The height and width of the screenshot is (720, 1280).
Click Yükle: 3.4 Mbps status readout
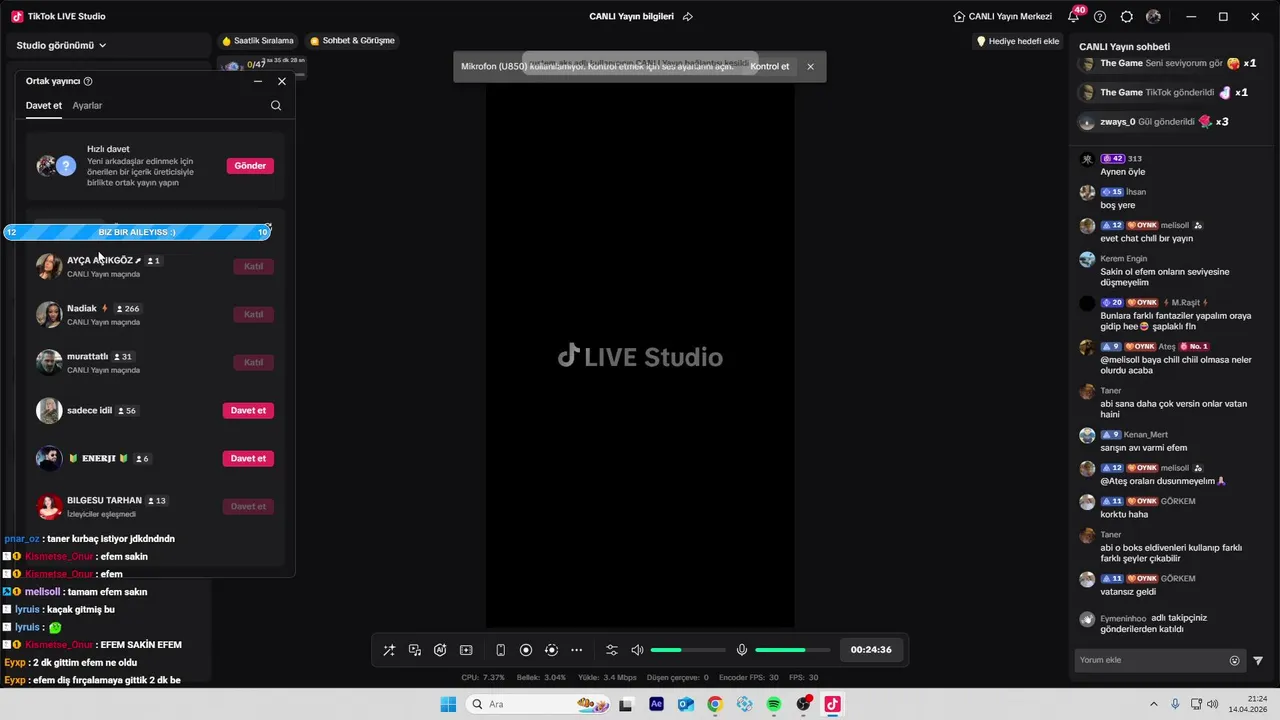click(607, 677)
